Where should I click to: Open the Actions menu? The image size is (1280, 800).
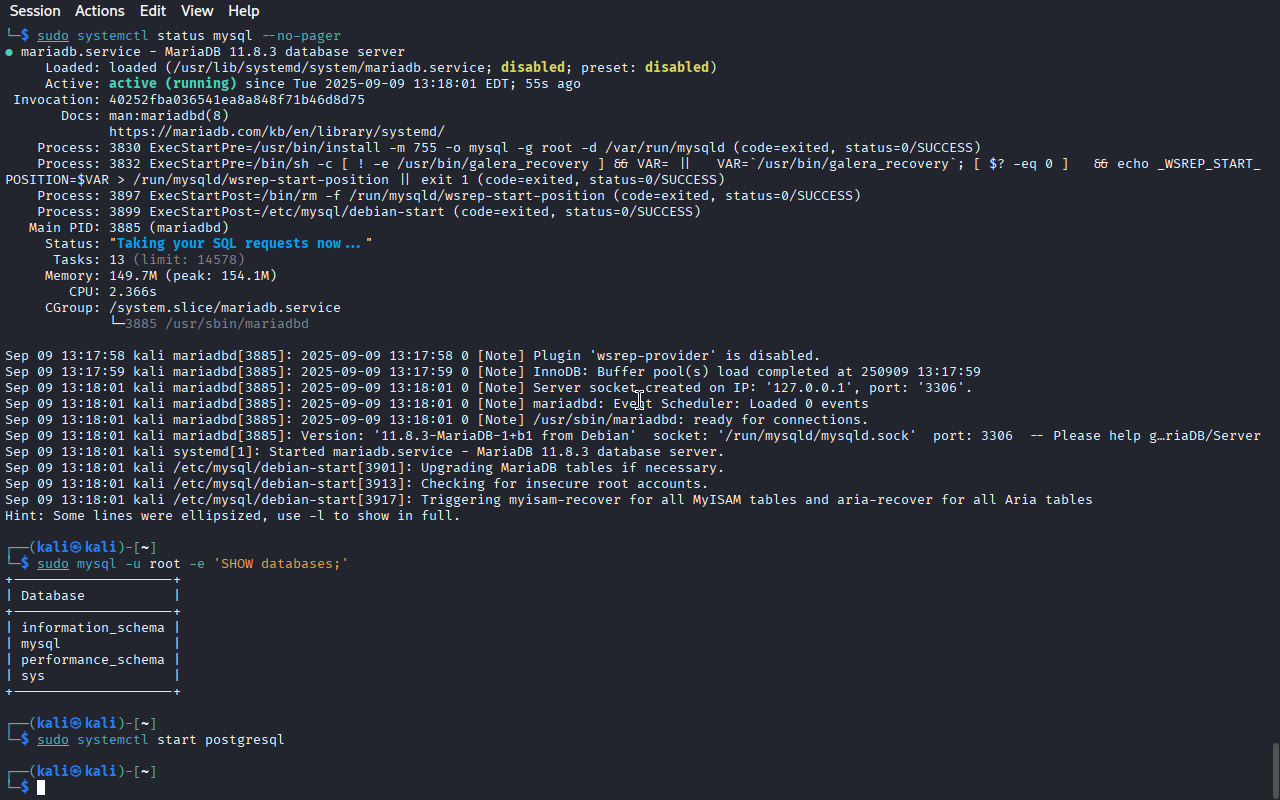tap(99, 11)
